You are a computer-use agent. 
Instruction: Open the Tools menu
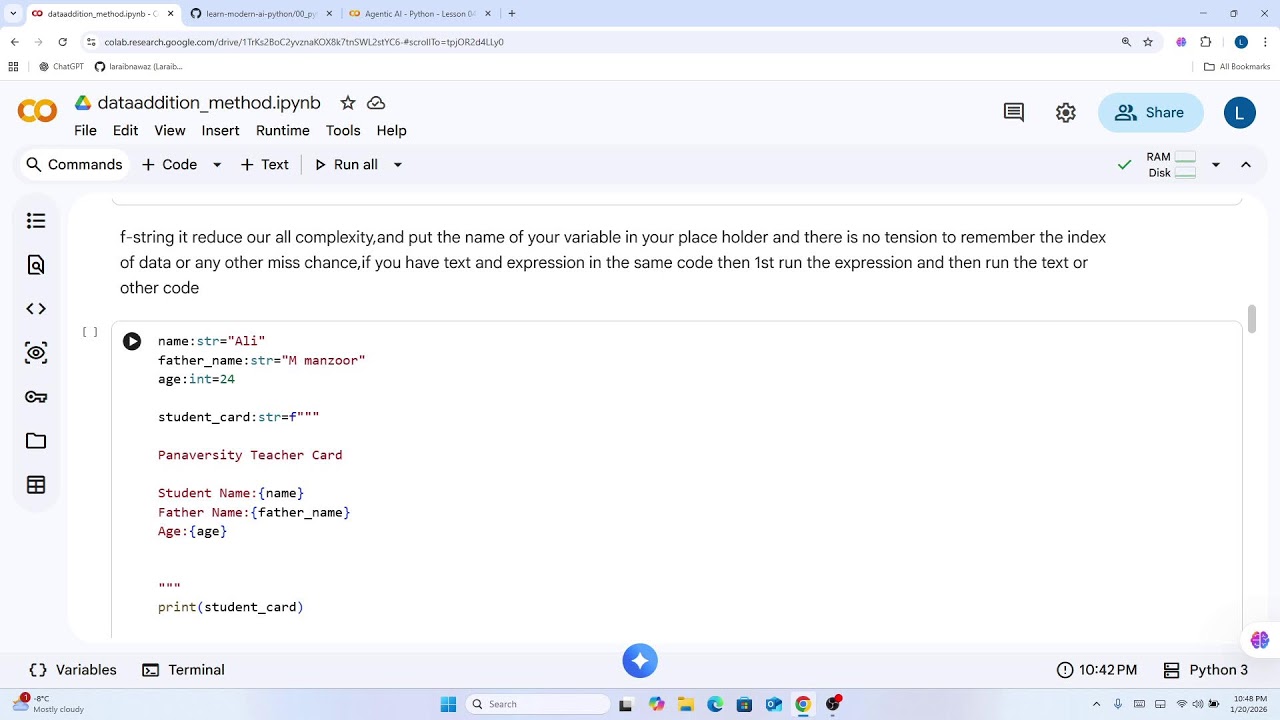point(343,130)
